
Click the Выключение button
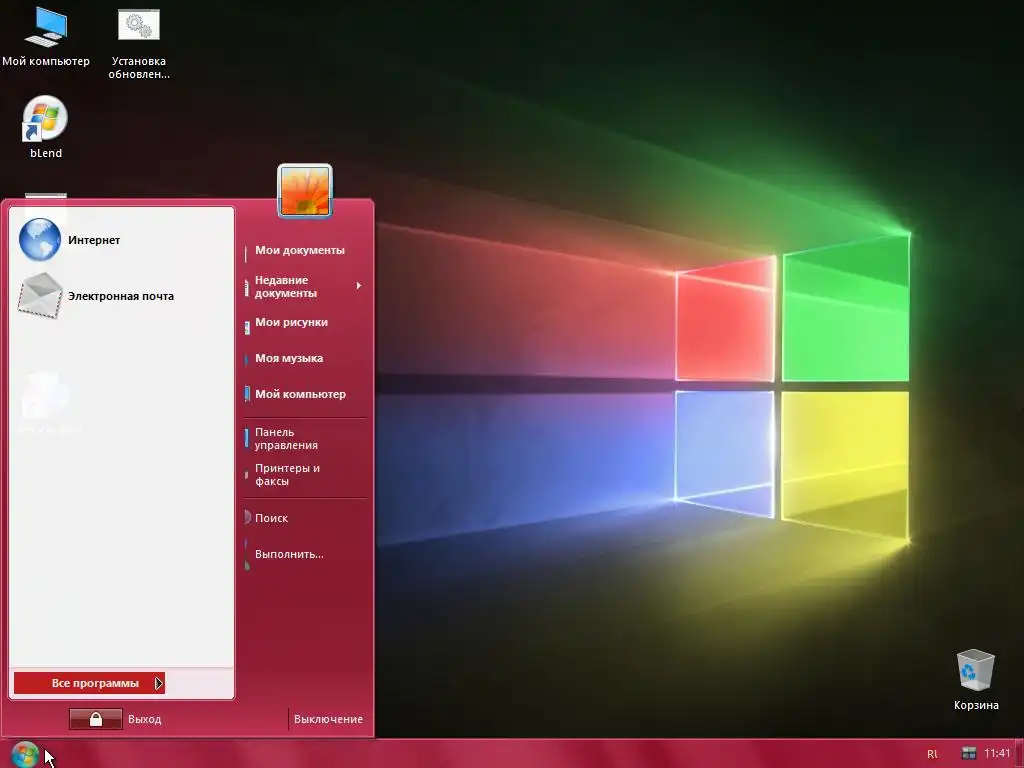pos(328,719)
